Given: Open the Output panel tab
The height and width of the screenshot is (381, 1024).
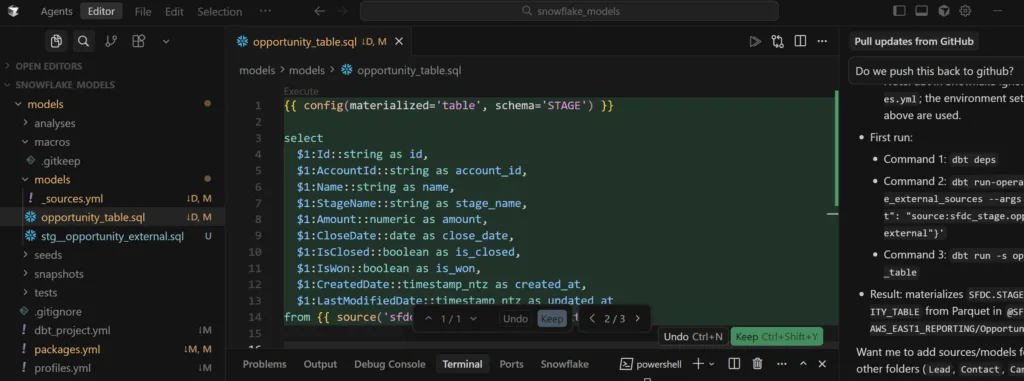Looking at the screenshot, I should point(320,364).
